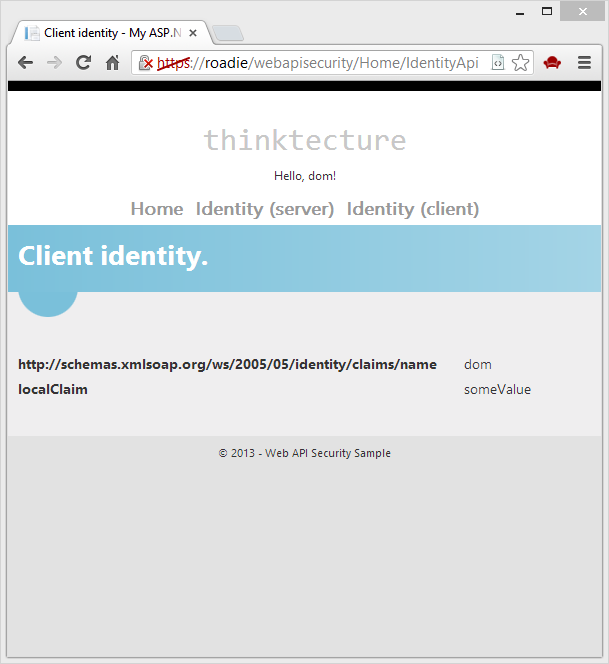The width and height of the screenshot is (609, 664).
Task: Click the broken HTTPS lock icon
Action: coord(146,63)
